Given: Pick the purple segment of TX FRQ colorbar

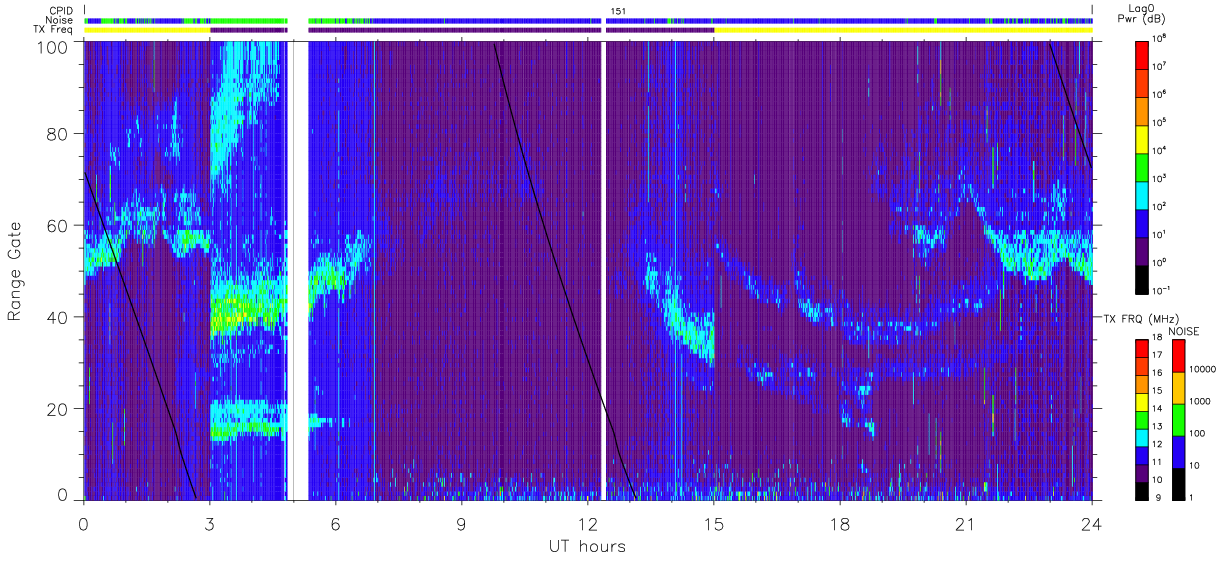Looking at the screenshot, I should 1142,474.
